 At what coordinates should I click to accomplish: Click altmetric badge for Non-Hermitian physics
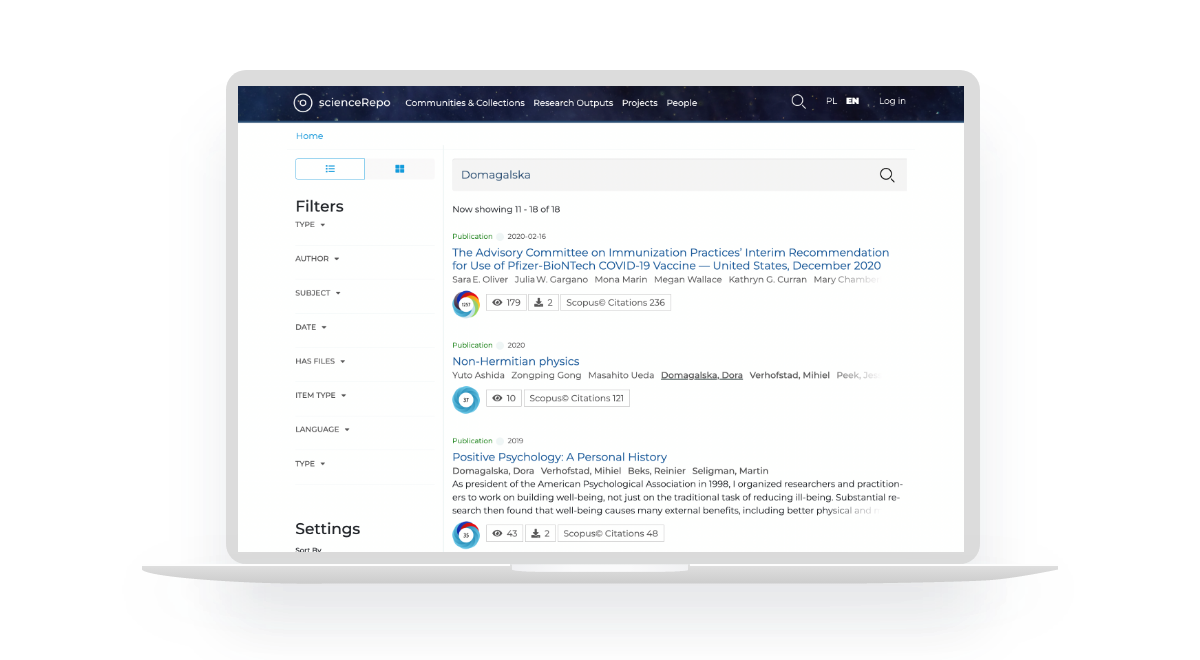(466, 399)
